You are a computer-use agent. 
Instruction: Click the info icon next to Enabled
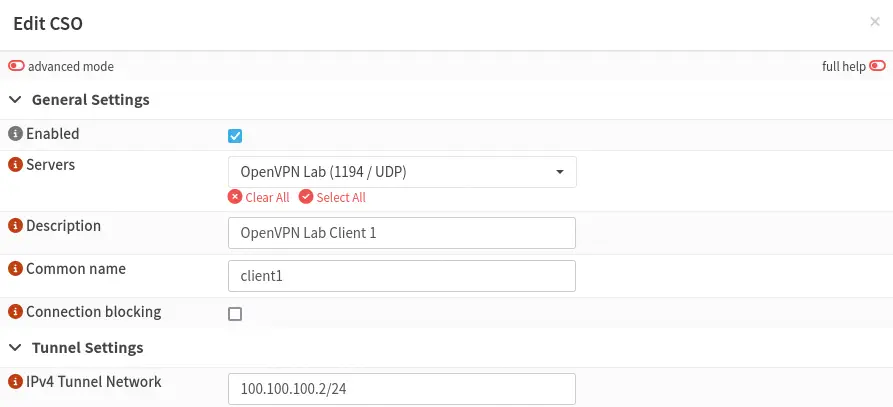[15, 134]
